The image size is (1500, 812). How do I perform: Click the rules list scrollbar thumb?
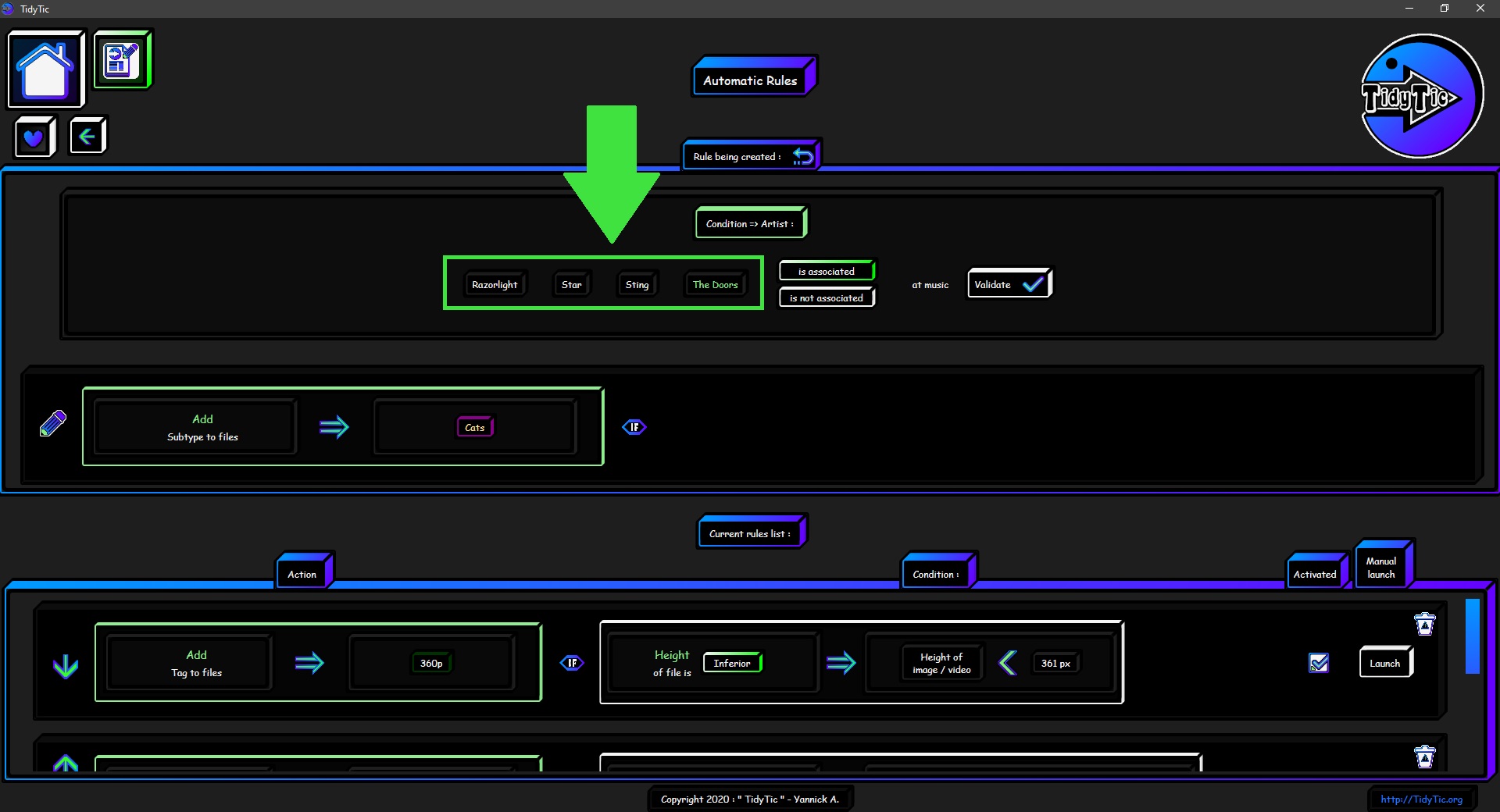tap(1473, 636)
